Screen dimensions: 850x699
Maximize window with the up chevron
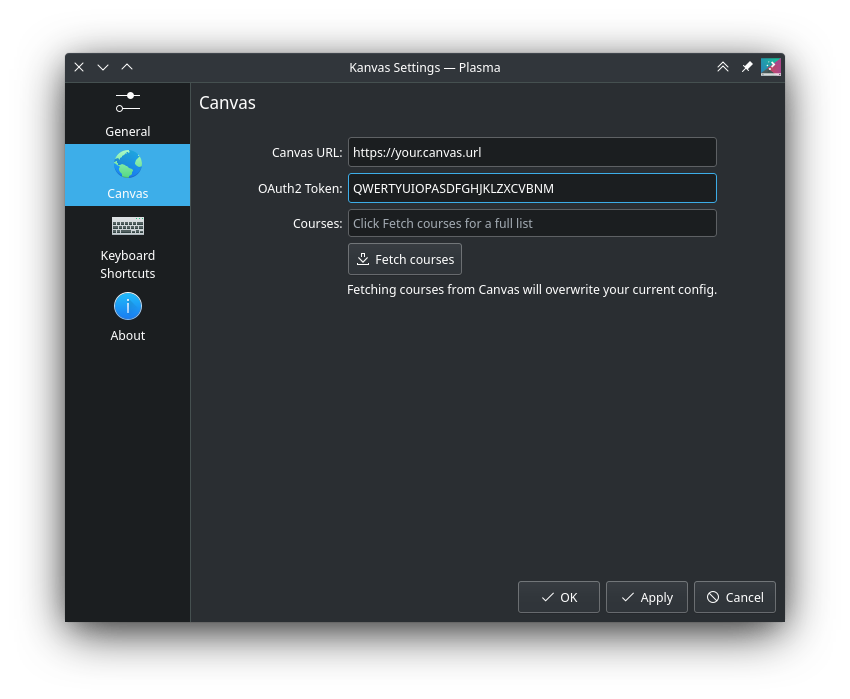[127, 67]
